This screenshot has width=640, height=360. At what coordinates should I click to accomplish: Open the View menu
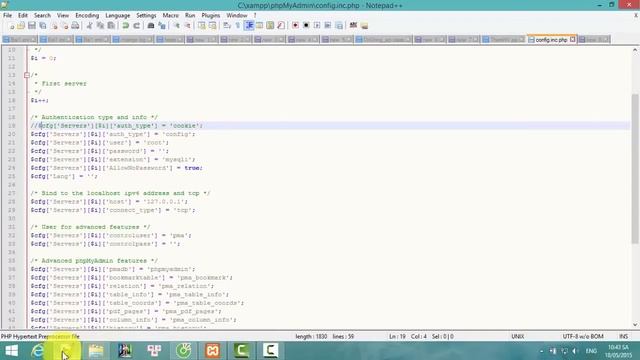pyautogui.click(x=63, y=16)
